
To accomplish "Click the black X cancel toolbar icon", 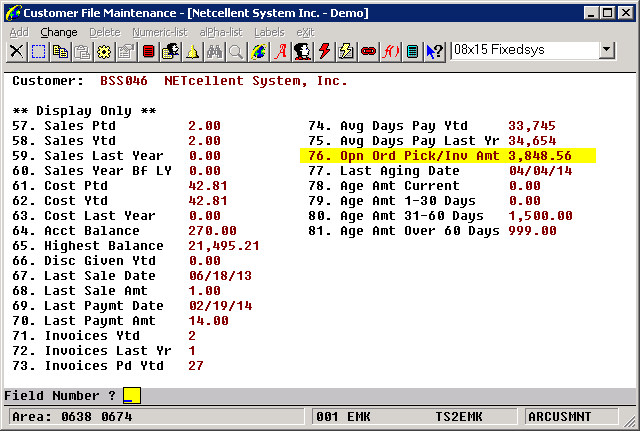I will pyautogui.click(x=16, y=52).
